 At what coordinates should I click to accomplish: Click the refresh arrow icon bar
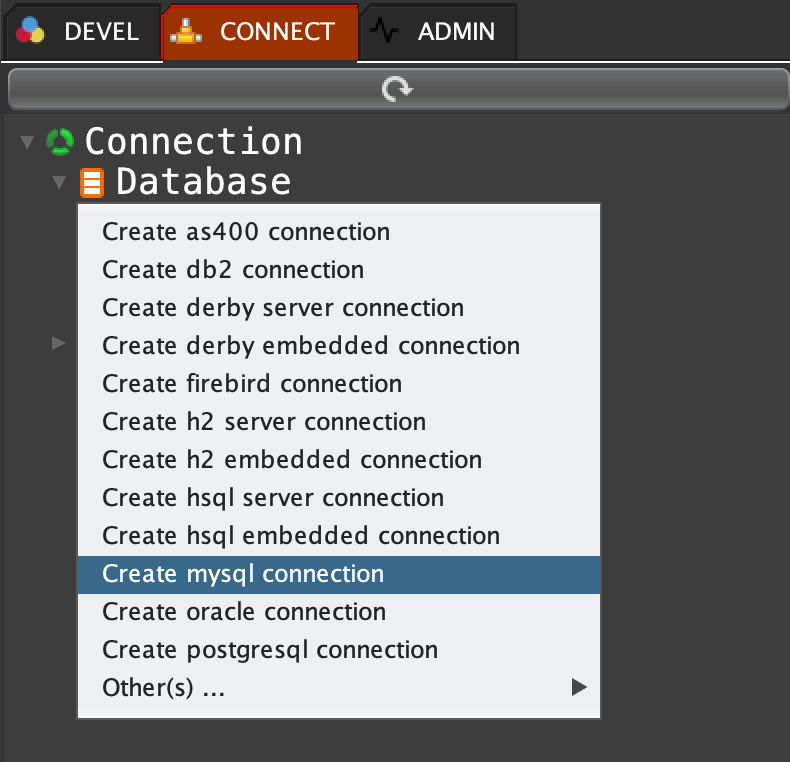click(x=397, y=90)
